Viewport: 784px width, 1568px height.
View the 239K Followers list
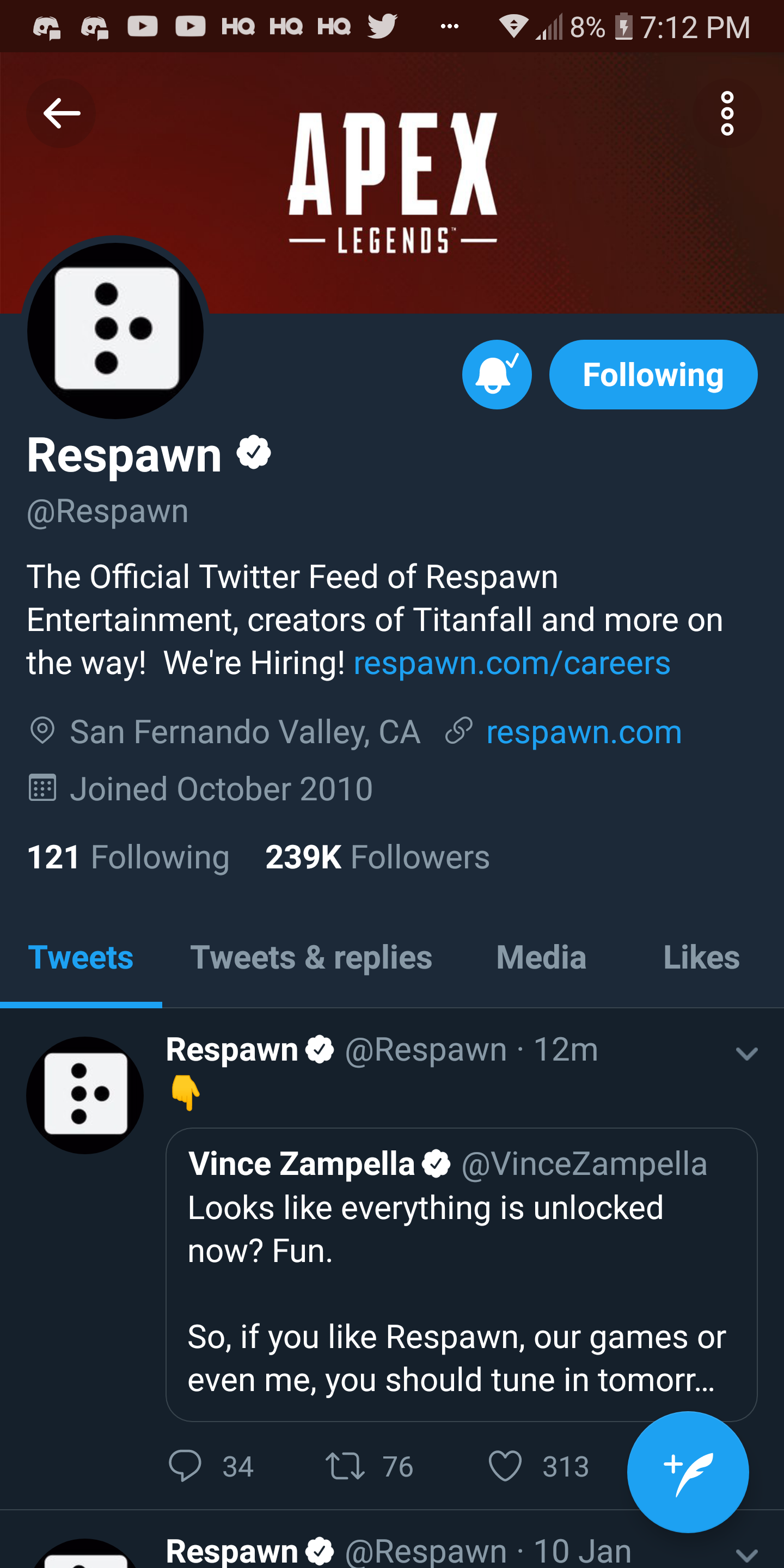[x=377, y=856]
